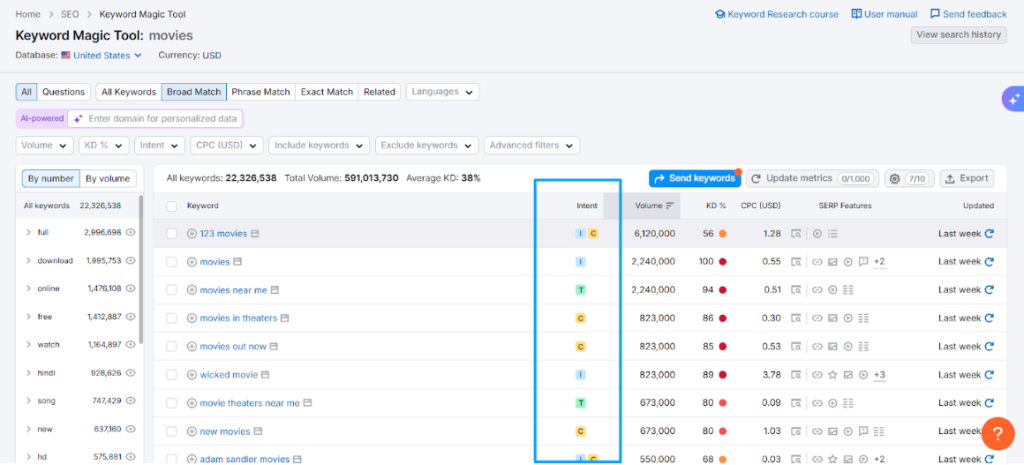The width and height of the screenshot is (1024, 465).
Task: Check the 'movies' row checkbox
Action: point(171,262)
